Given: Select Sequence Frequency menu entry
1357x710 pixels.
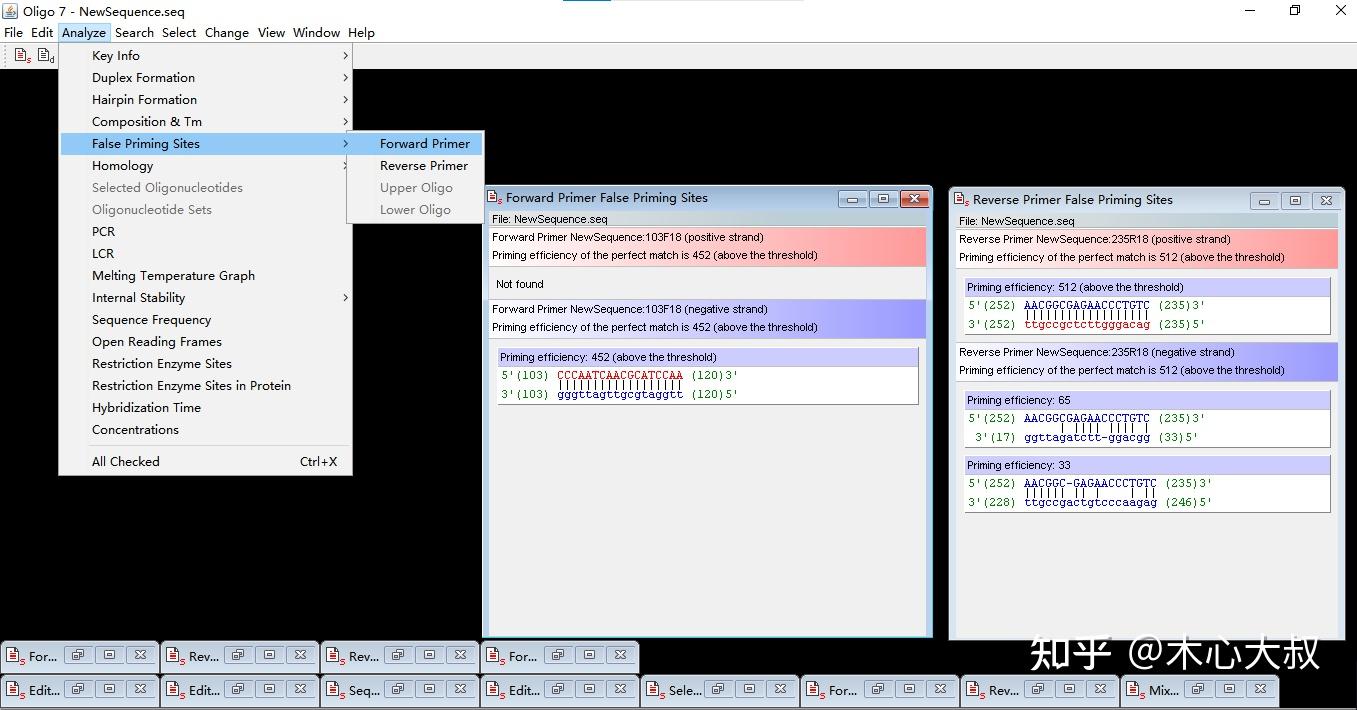Looking at the screenshot, I should (x=205, y=320).
